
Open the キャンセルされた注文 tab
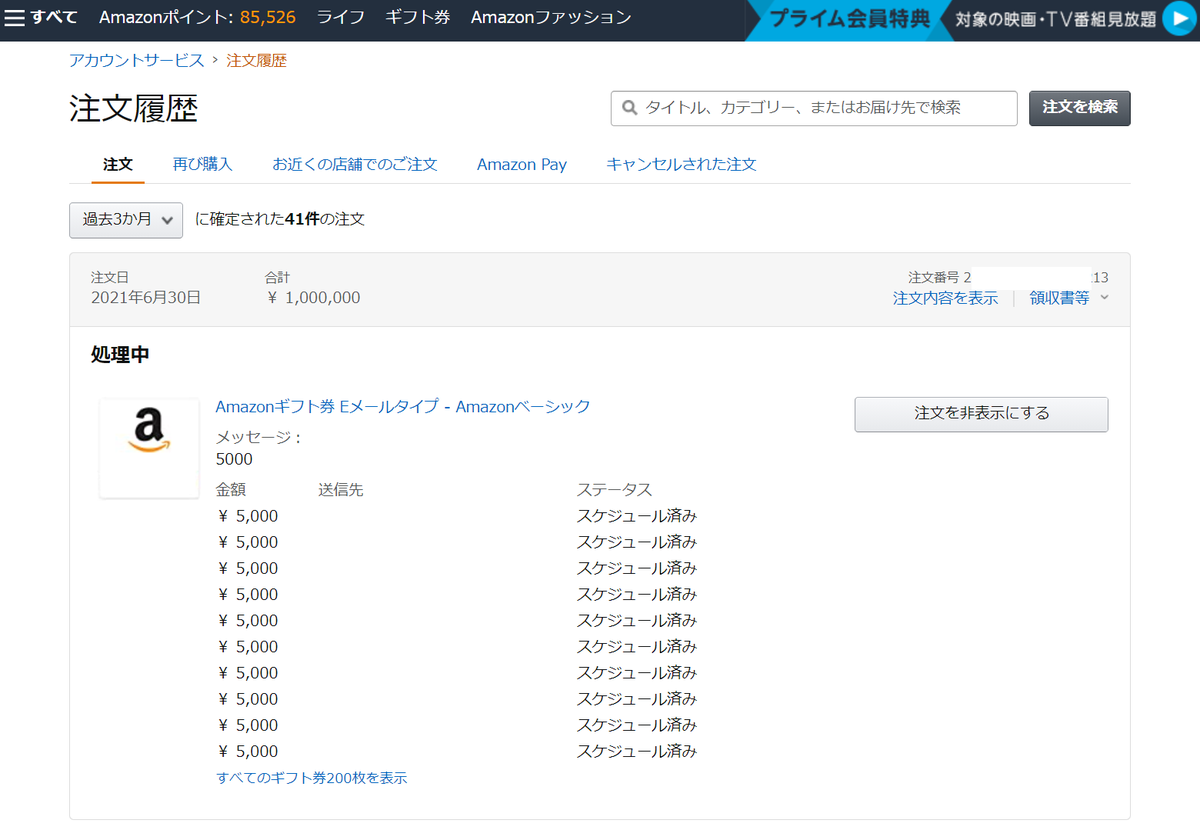[x=681, y=164]
